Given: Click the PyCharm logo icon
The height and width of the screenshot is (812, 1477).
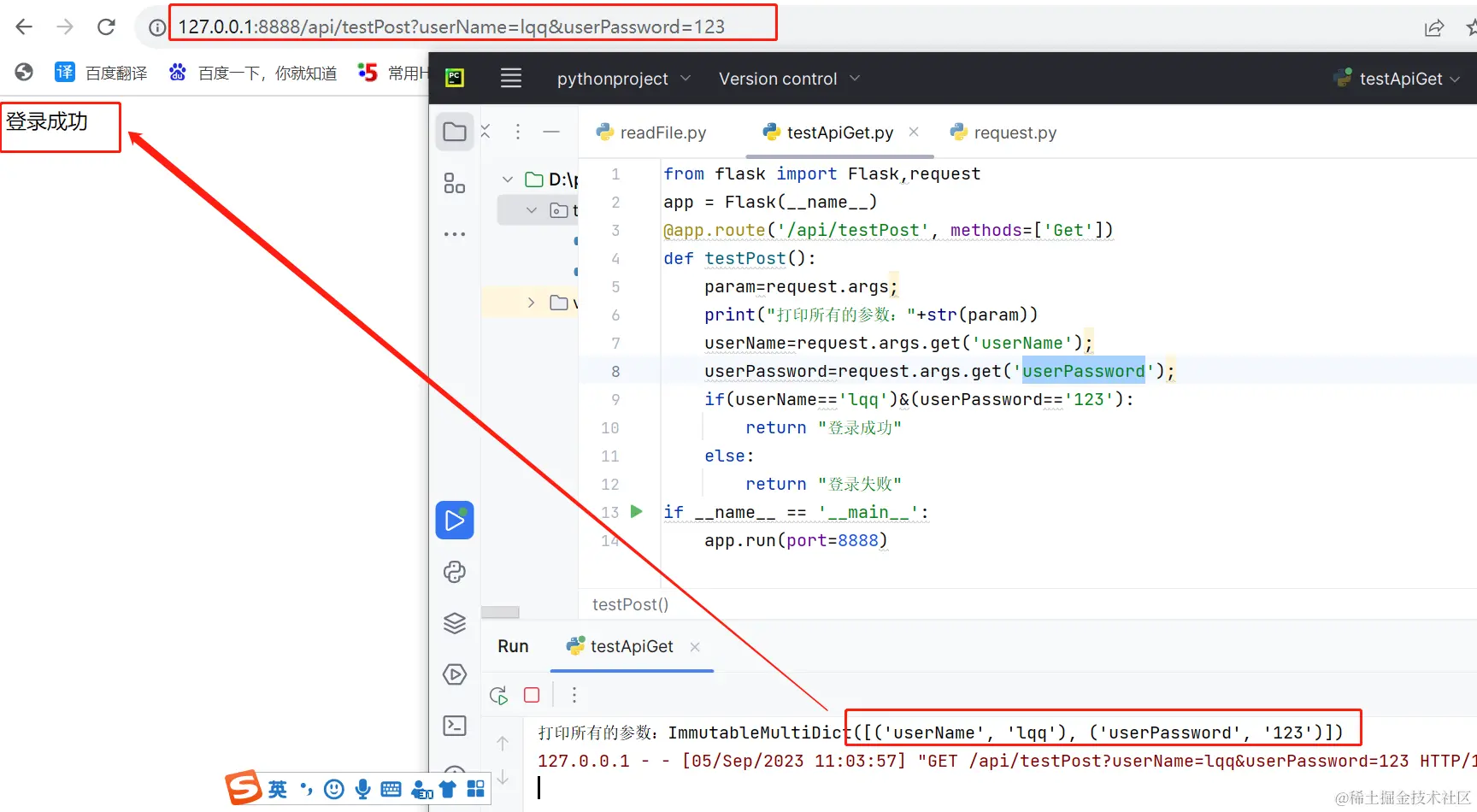Looking at the screenshot, I should [x=455, y=78].
